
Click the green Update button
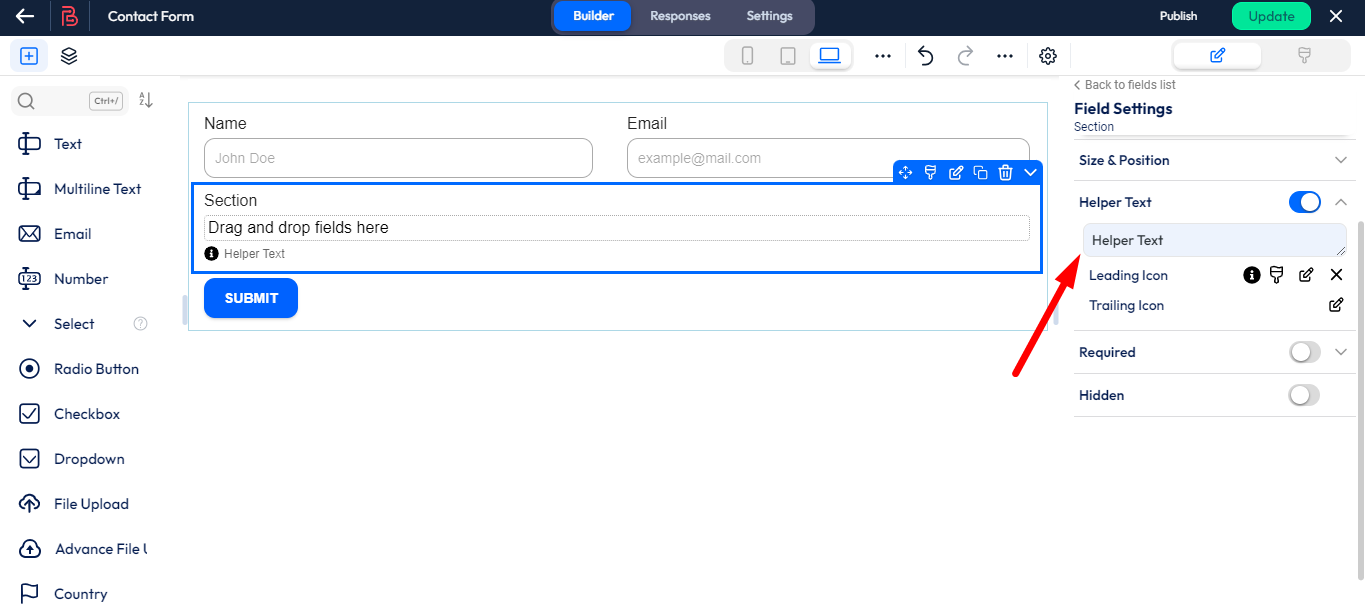[x=1271, y=16]
